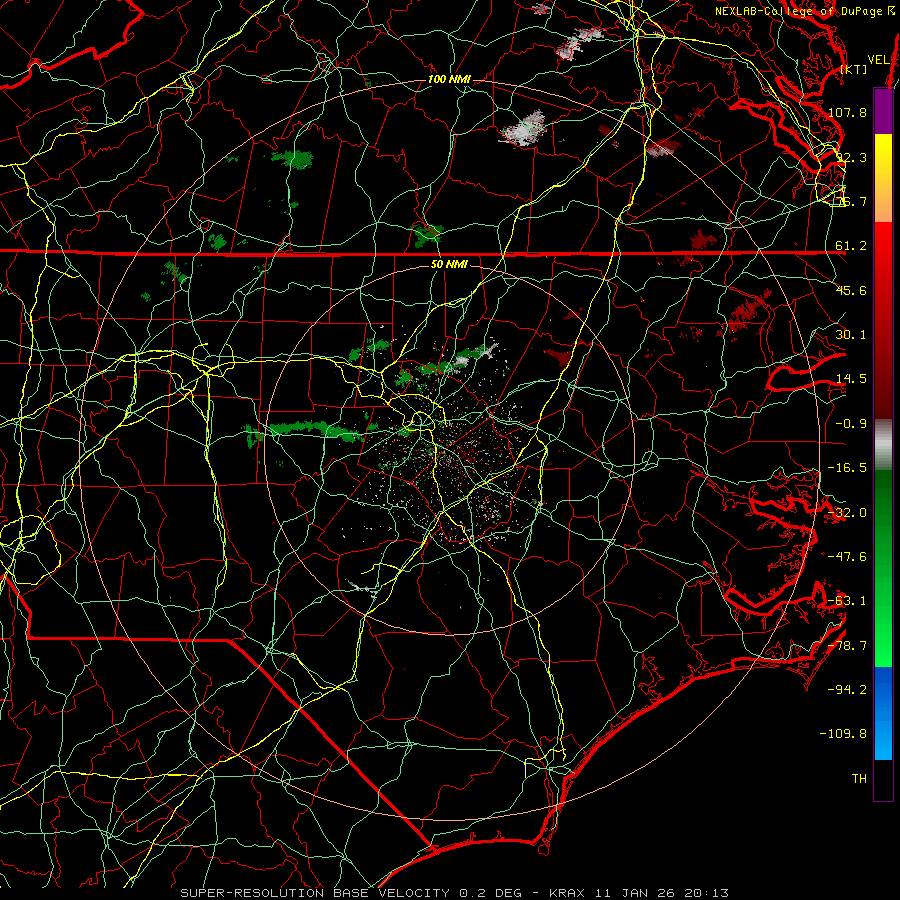Viewport: 900px width, 900px height.
Task: Pick the purple segment of velocity color bar
Action: pos(883,112)
